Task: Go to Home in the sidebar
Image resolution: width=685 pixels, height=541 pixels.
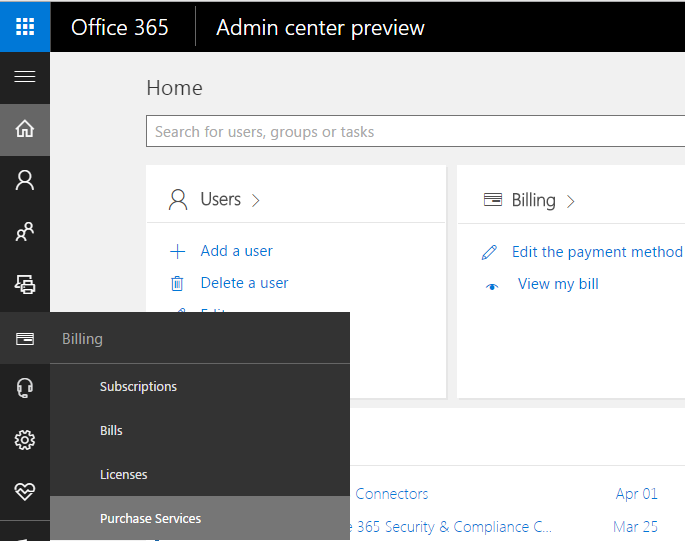Action: click(25, 129)
